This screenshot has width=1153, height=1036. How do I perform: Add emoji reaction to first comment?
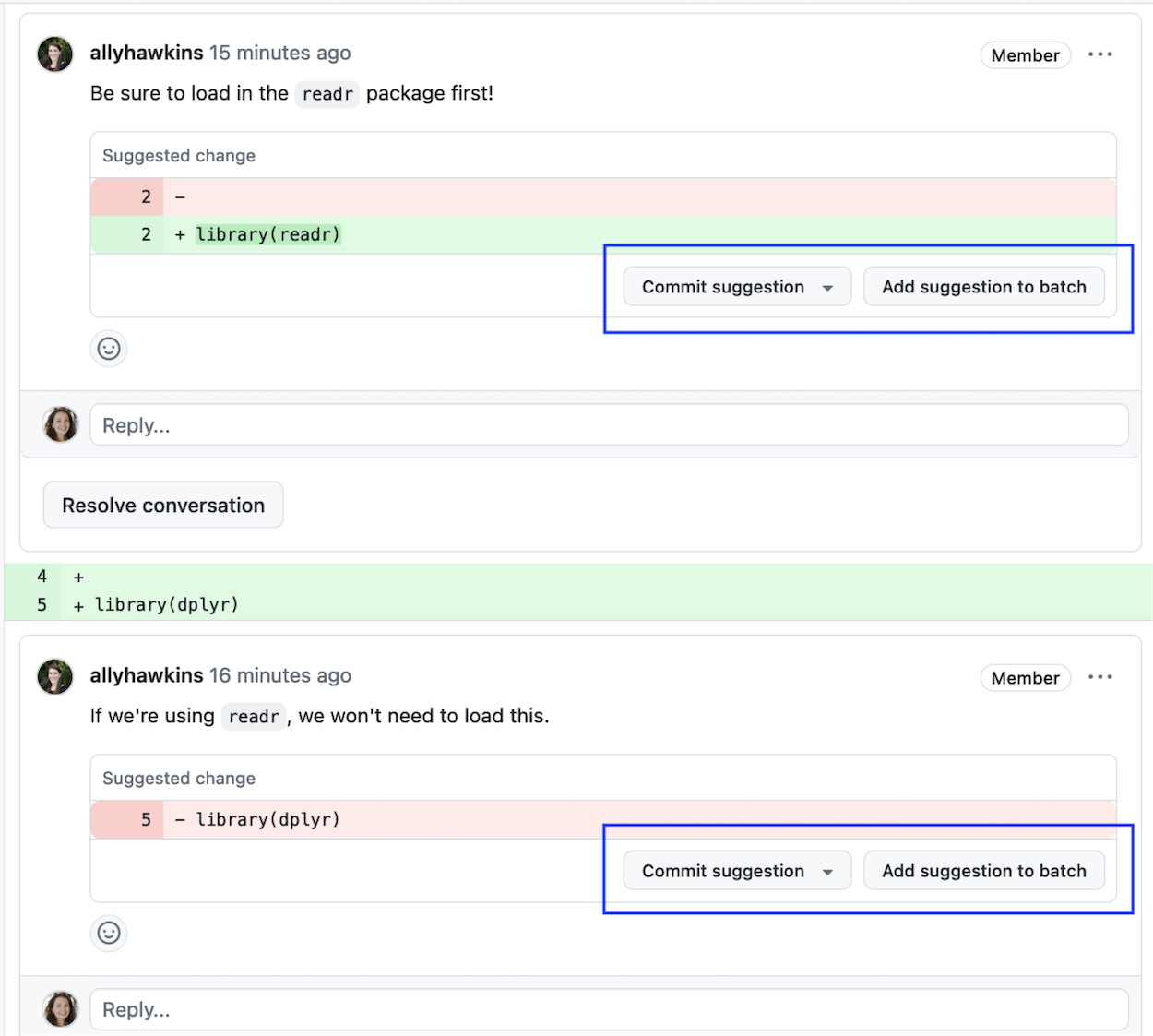109,349
